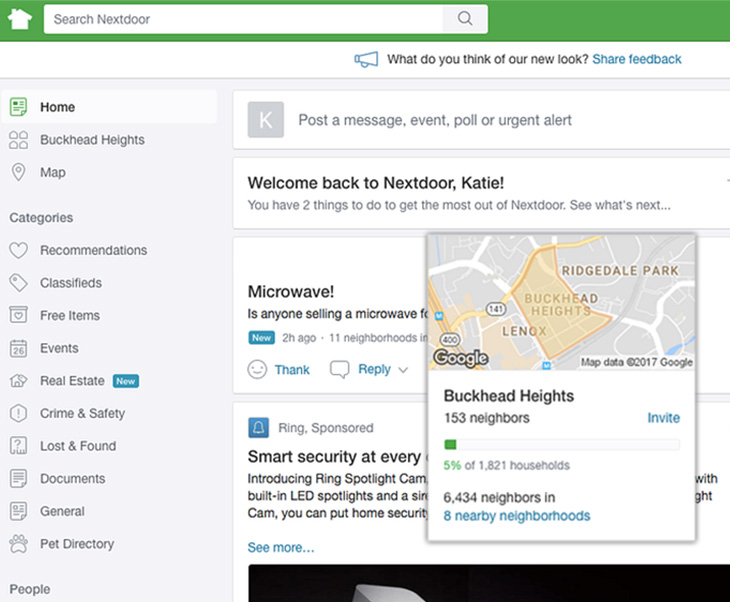
Task: Select Lost & Found category
Action: tap(78, 446)
